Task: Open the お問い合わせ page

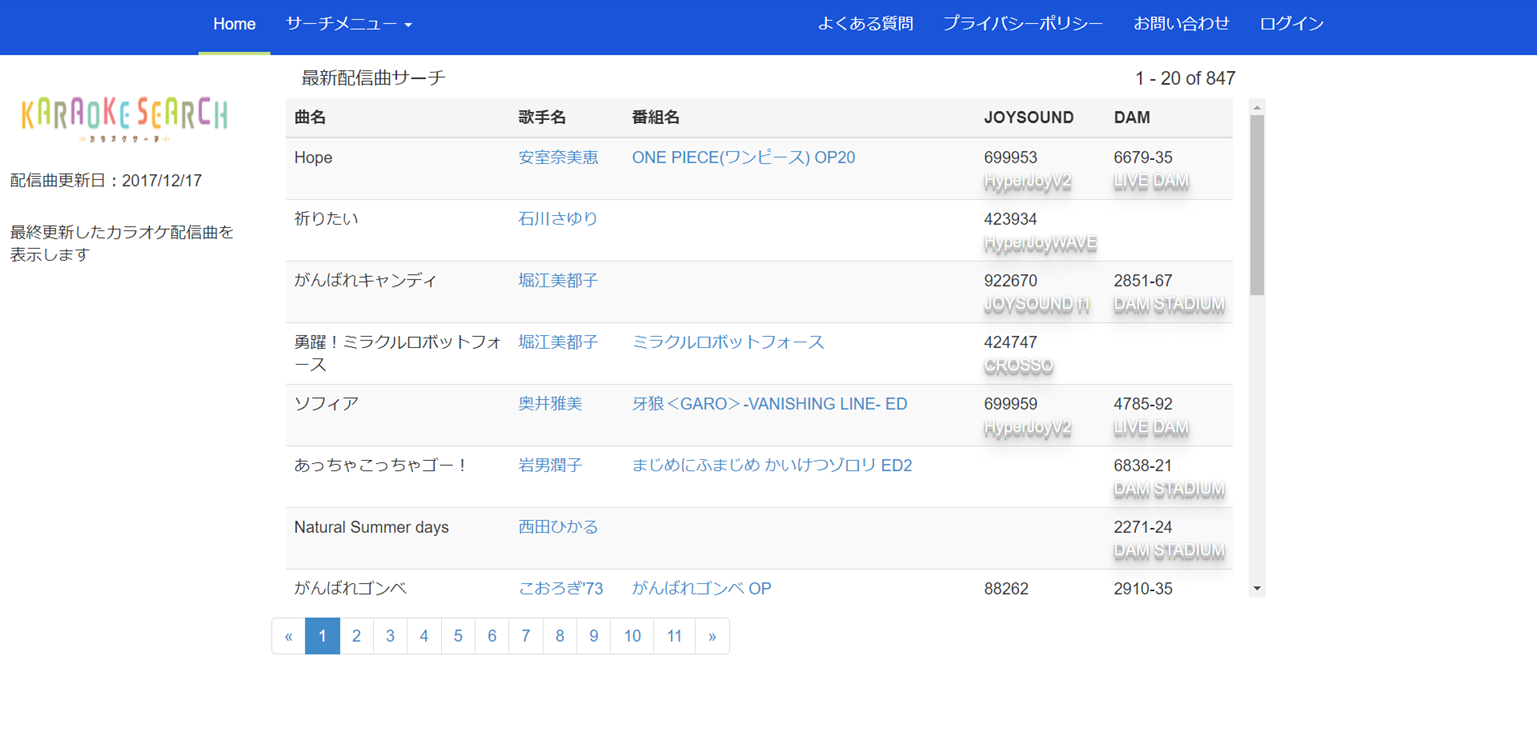Action: [x=1182, y=24]
